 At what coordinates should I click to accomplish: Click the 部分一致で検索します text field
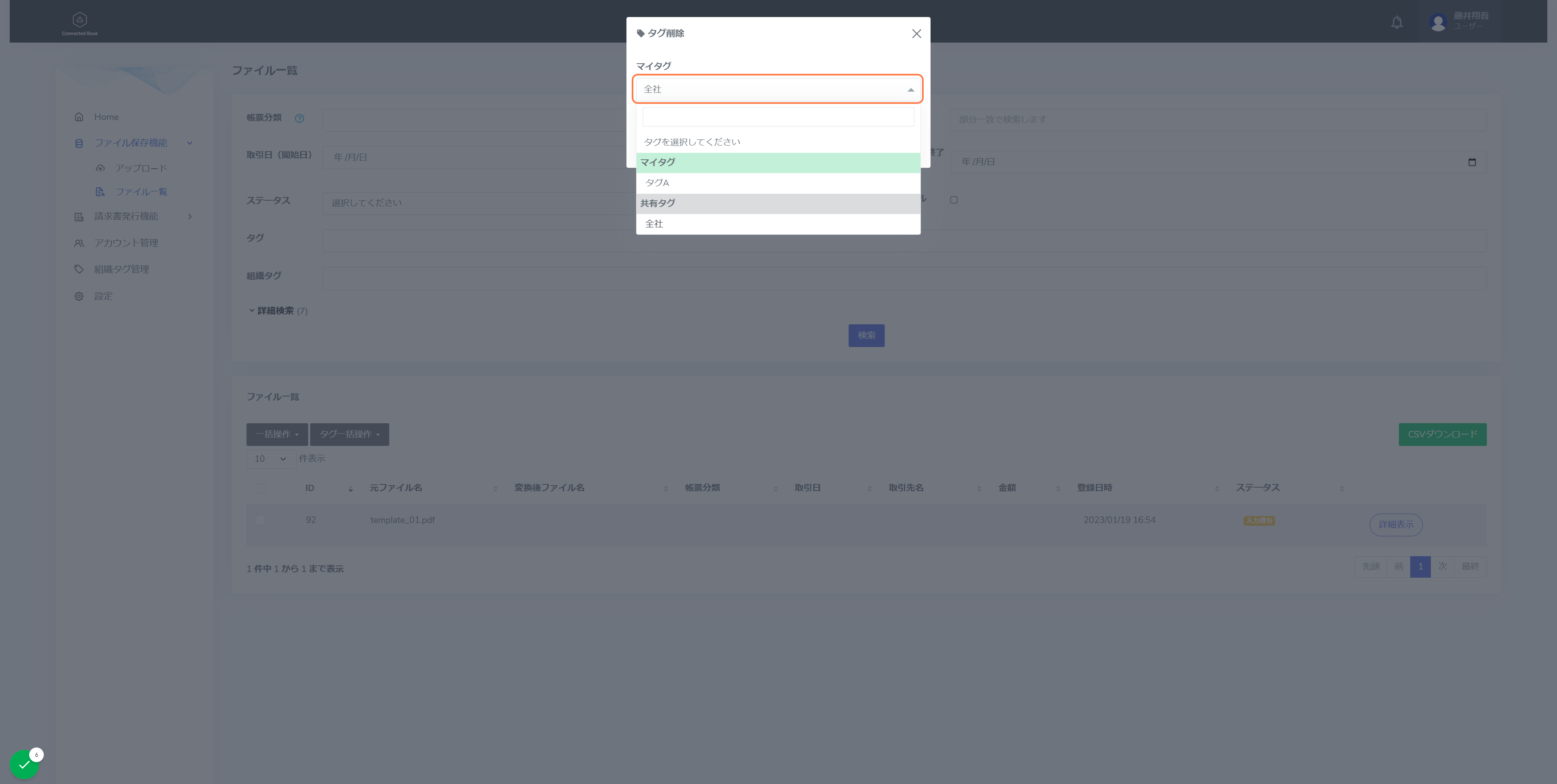(1218, 120)
